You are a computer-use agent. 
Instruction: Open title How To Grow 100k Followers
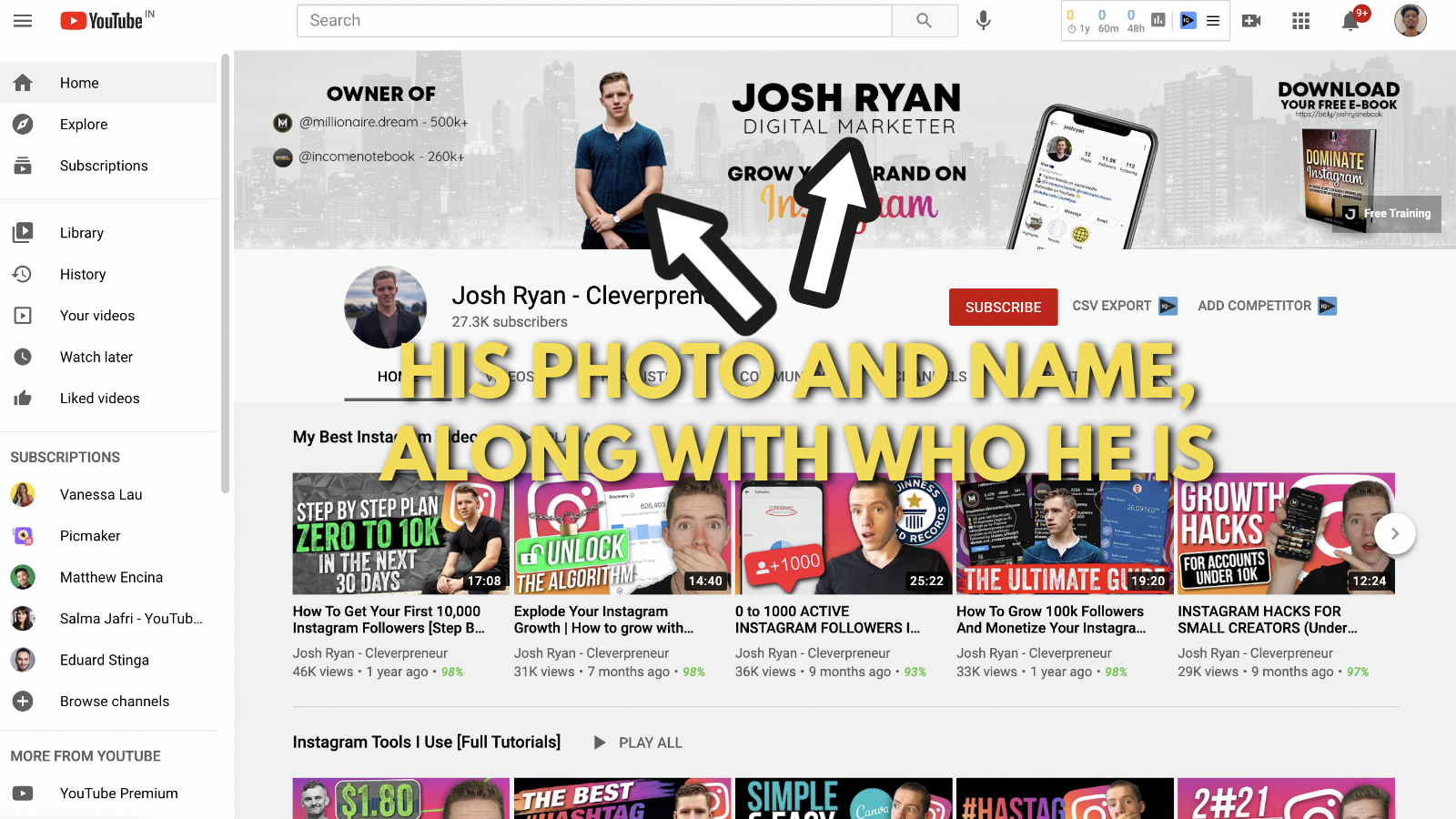[1051, 620]
